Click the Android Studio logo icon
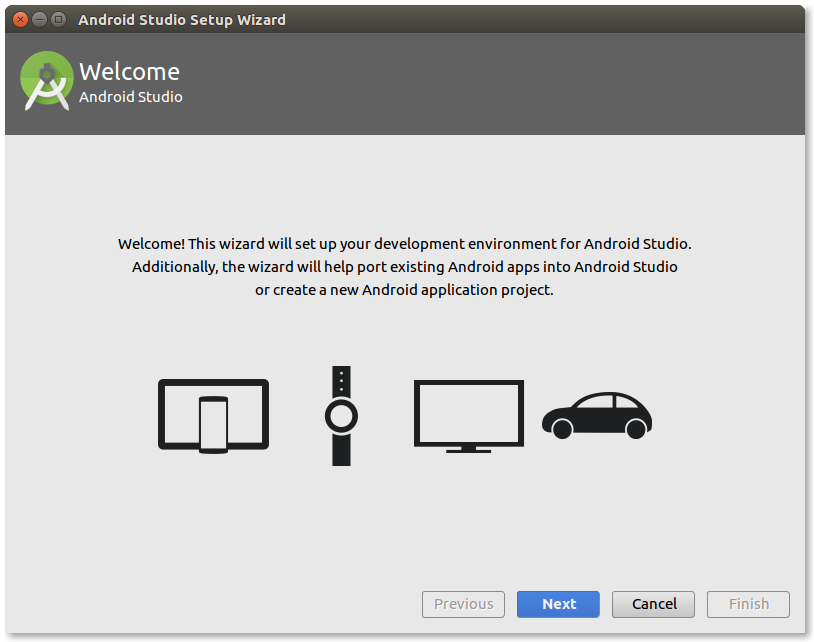 click(x=47, y=80)
